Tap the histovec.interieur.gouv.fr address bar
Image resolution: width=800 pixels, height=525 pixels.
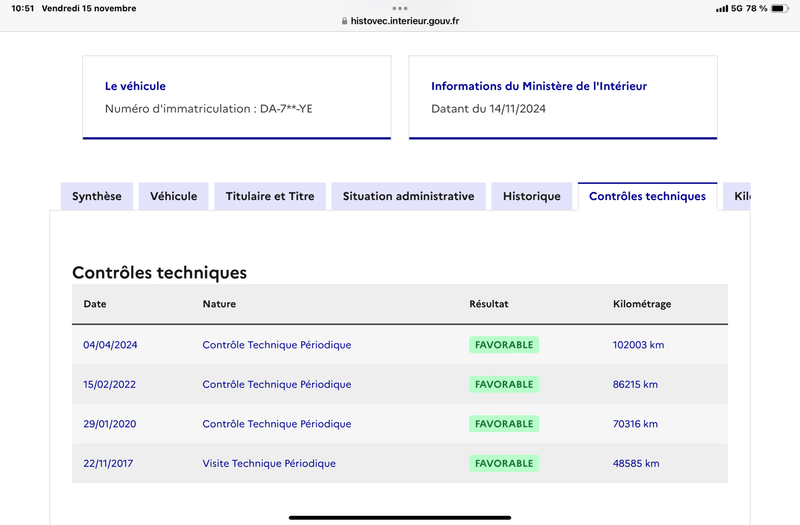[400, 21]
